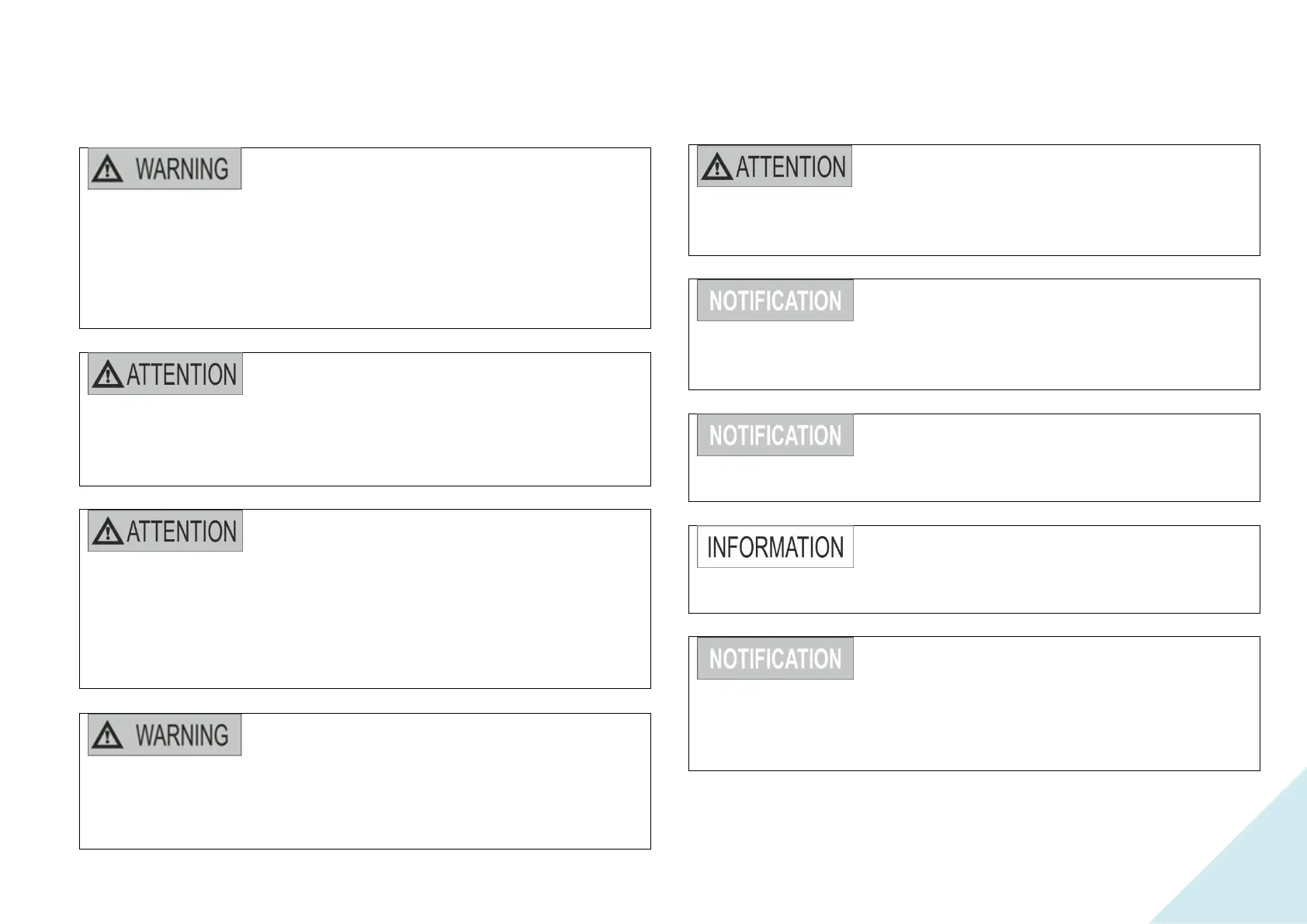1307x924 pixels.
Task: Select the WARNING text in the bottom-left box
Action: click(182, 735)
